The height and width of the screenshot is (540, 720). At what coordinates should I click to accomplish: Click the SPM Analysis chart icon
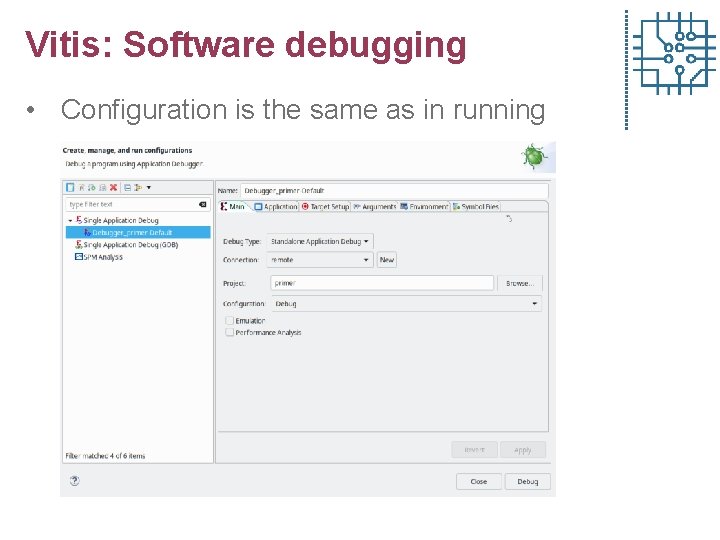(79, 257)
